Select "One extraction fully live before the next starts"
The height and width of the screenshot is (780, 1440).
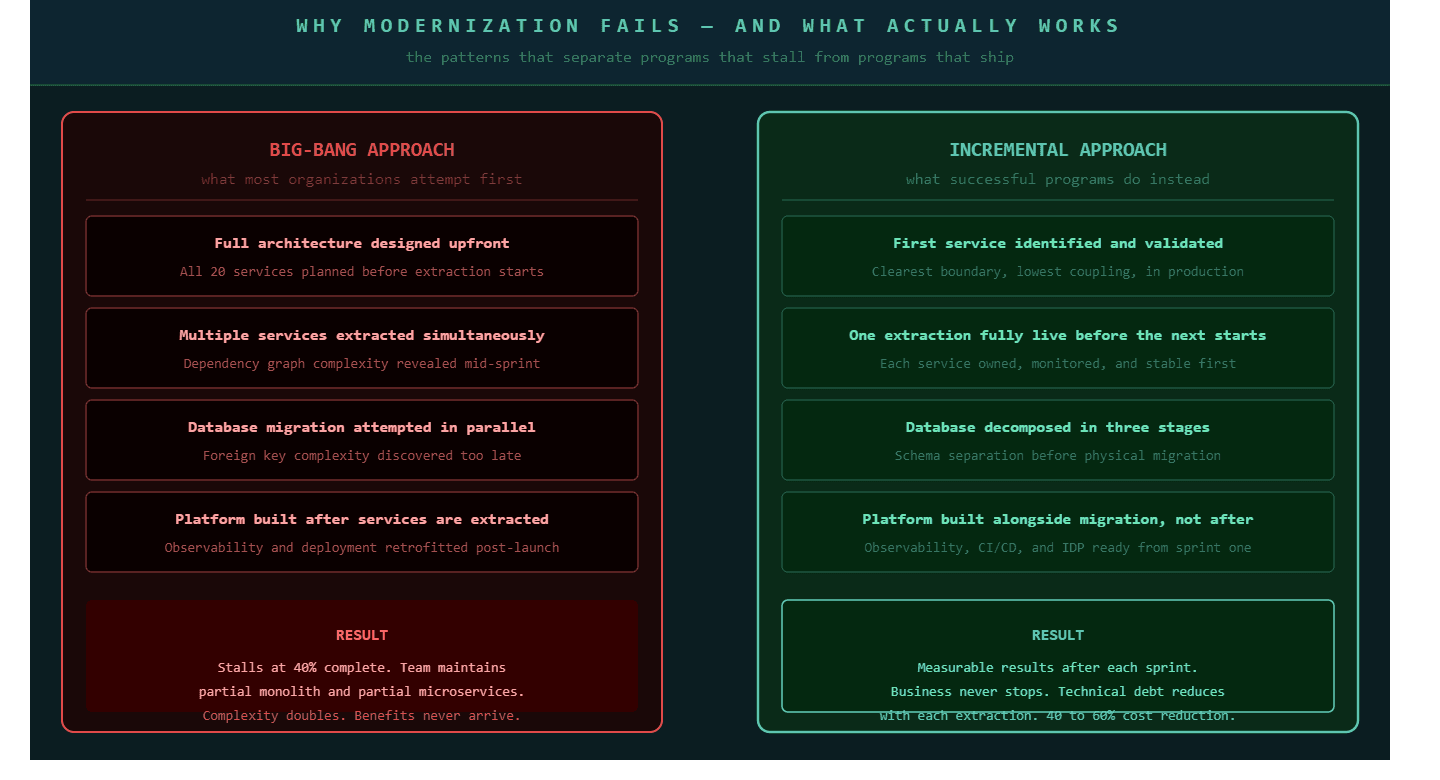coord(1058,336)
